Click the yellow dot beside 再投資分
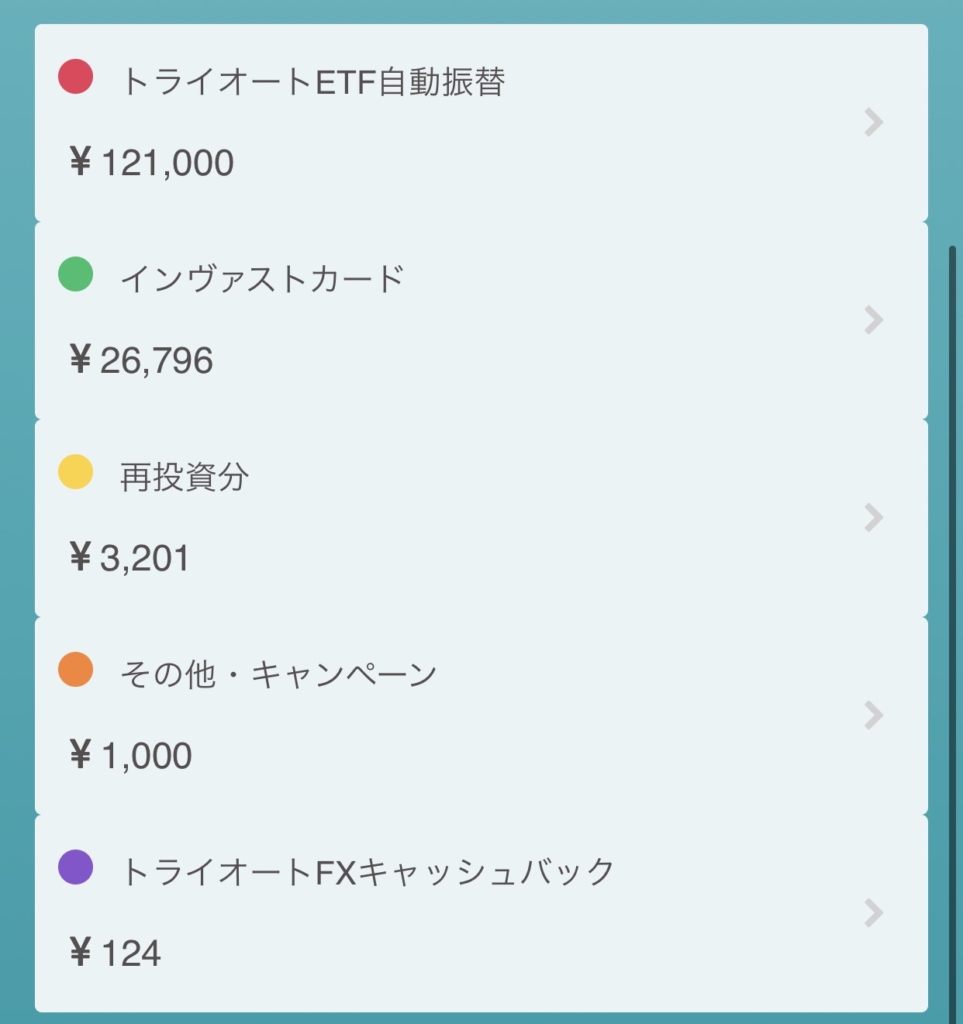 pos(76,472)
